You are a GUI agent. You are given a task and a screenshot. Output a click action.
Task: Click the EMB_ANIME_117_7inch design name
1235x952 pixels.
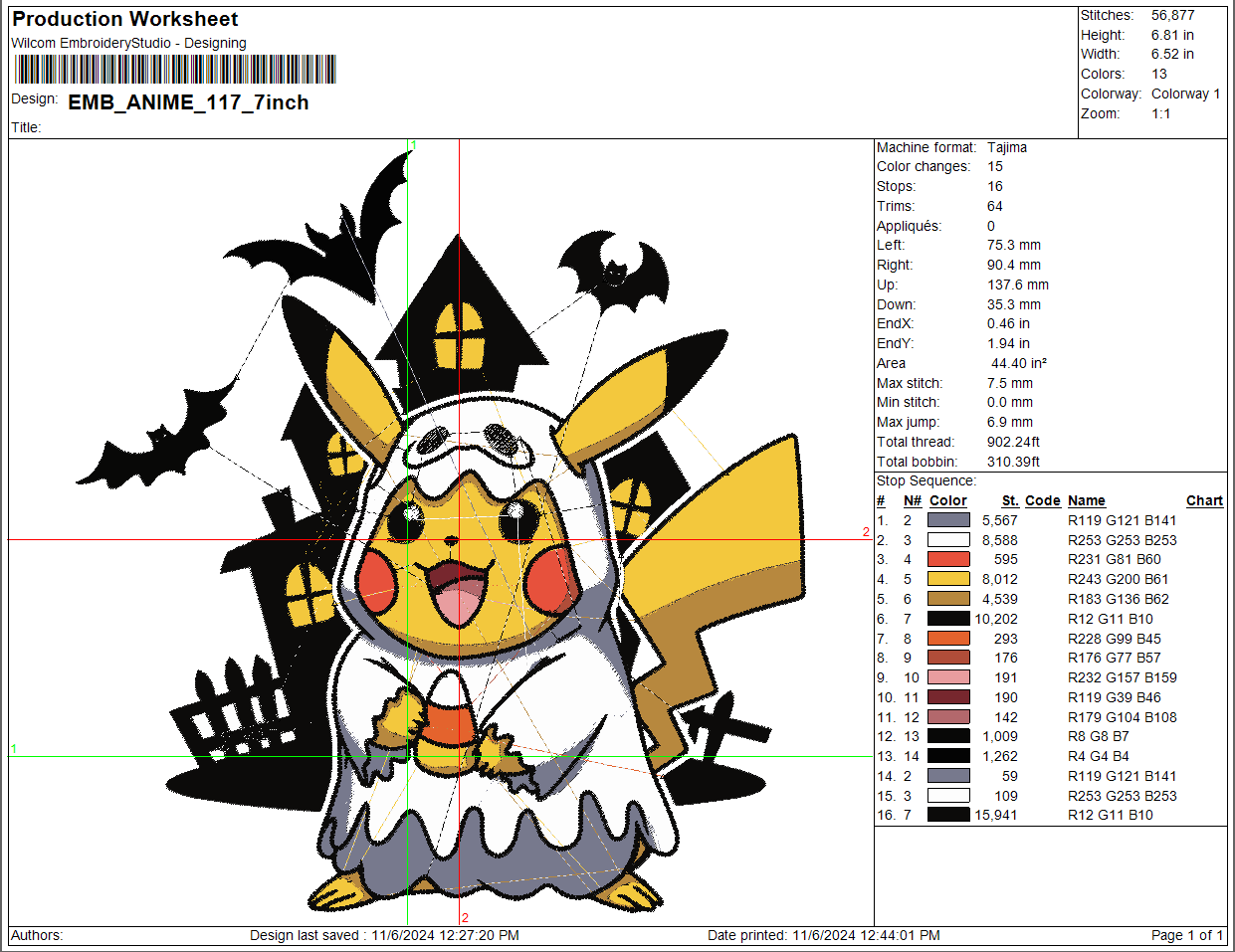click(x=188, y=102)
